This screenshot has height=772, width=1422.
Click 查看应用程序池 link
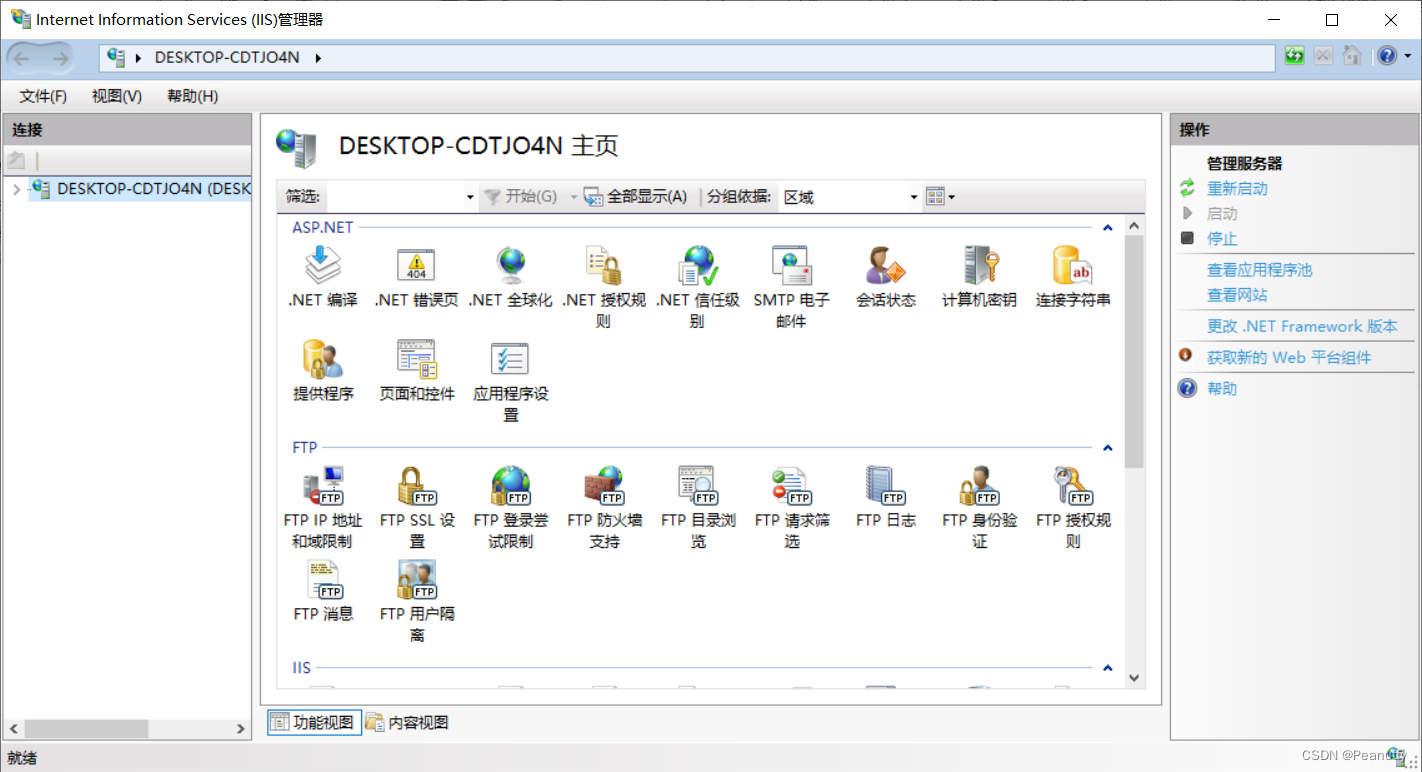(x=1259, y=270)
